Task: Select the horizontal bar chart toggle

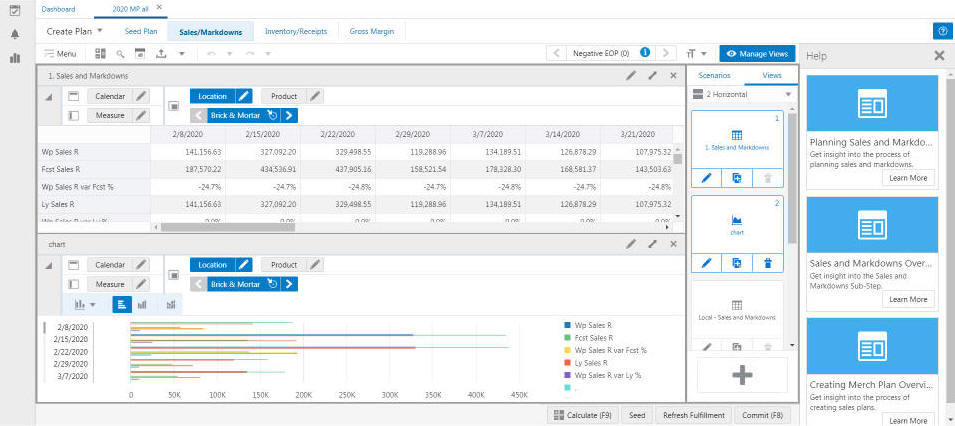Action: [x=121, y=304]
